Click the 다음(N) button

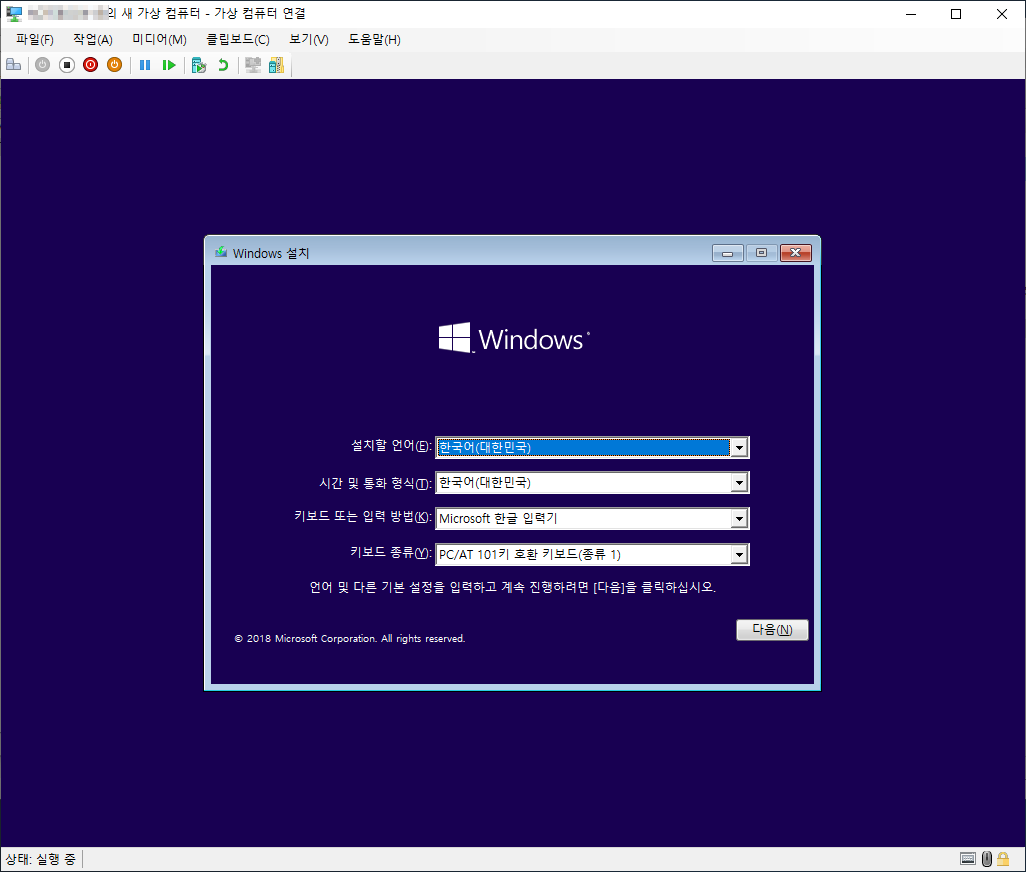point(771,629)
